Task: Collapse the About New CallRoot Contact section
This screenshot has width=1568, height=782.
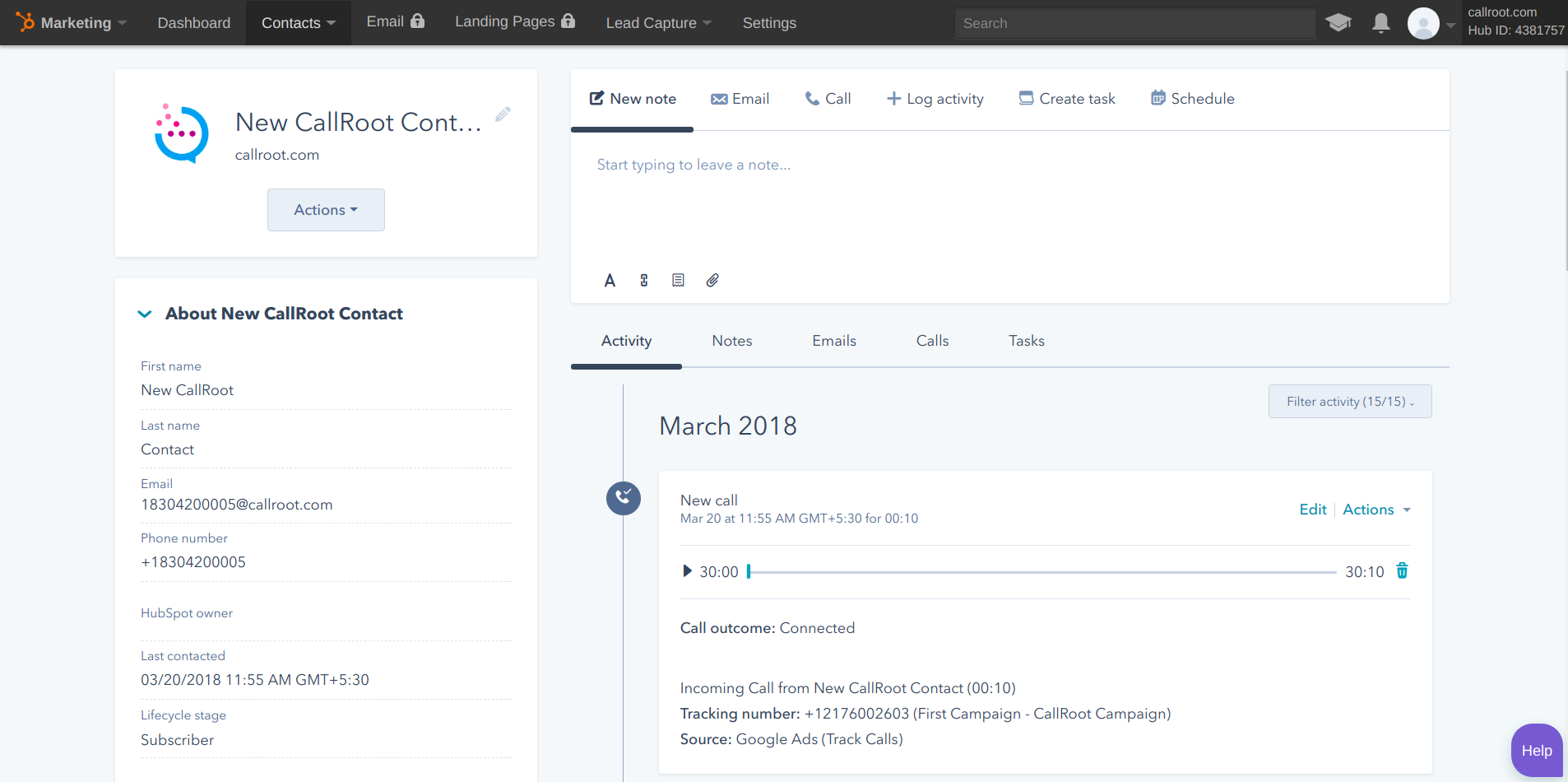Action: point(145,314)
